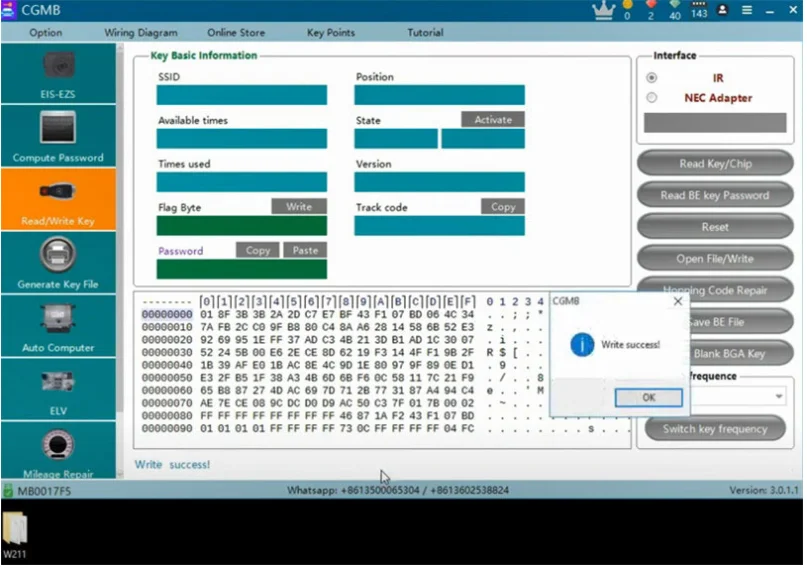Screen dimensions: 807x570
Task: Click Read BE key Password button
Action: coord(715,195)
